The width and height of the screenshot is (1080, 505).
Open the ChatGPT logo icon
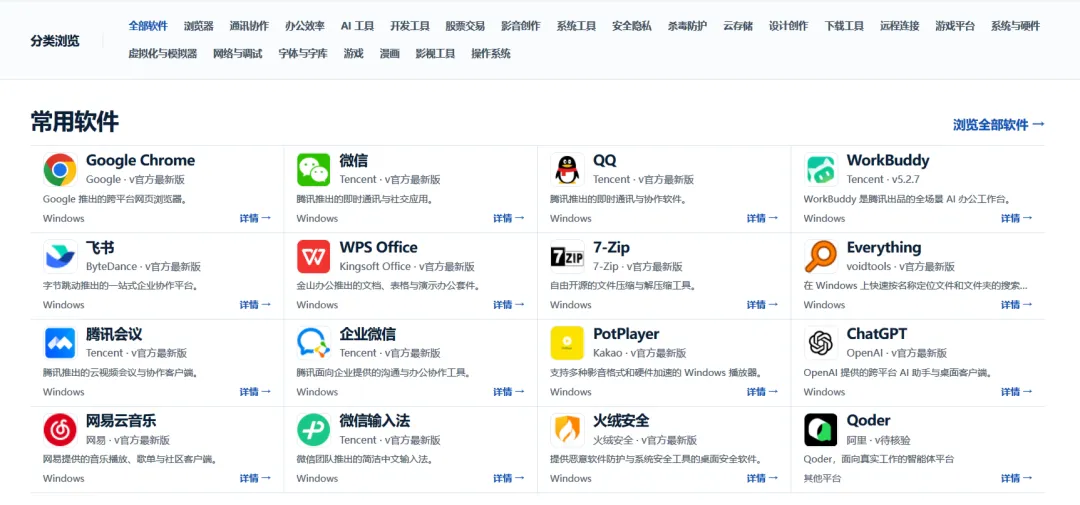click(821, 343)
